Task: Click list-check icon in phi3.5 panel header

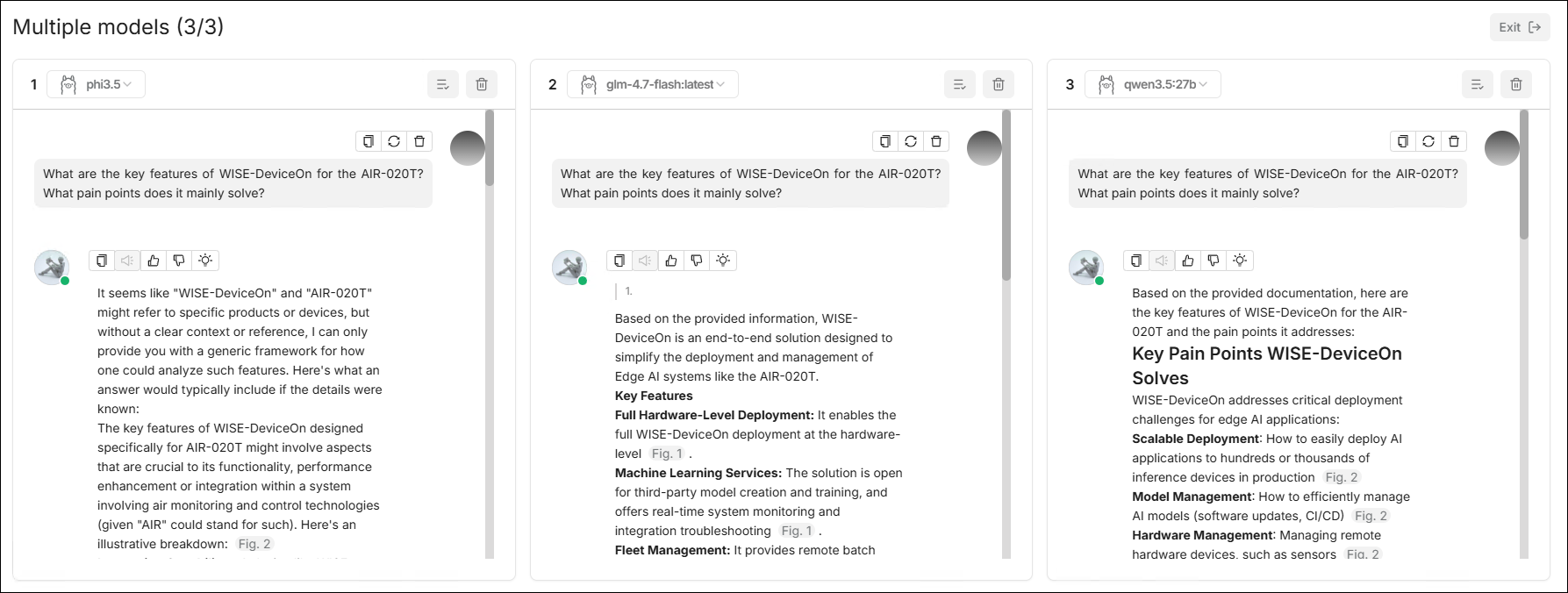Action: [443, 84]
